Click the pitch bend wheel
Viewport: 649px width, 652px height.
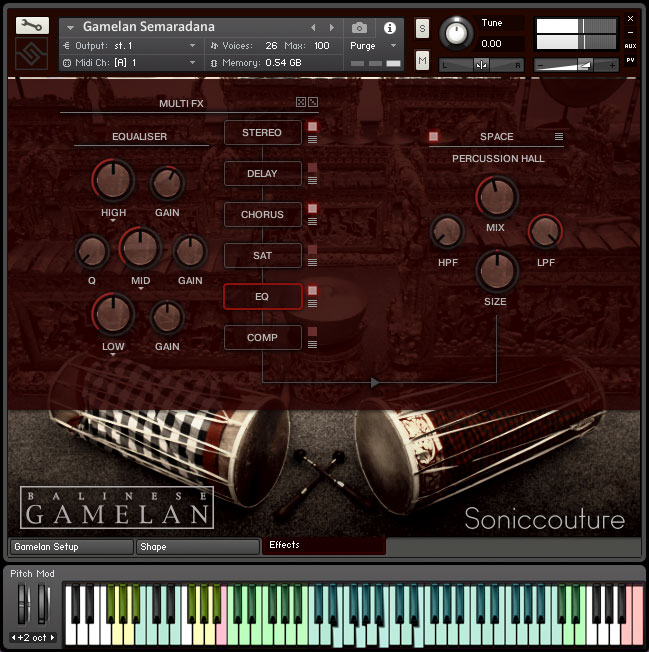click(22, 603)
